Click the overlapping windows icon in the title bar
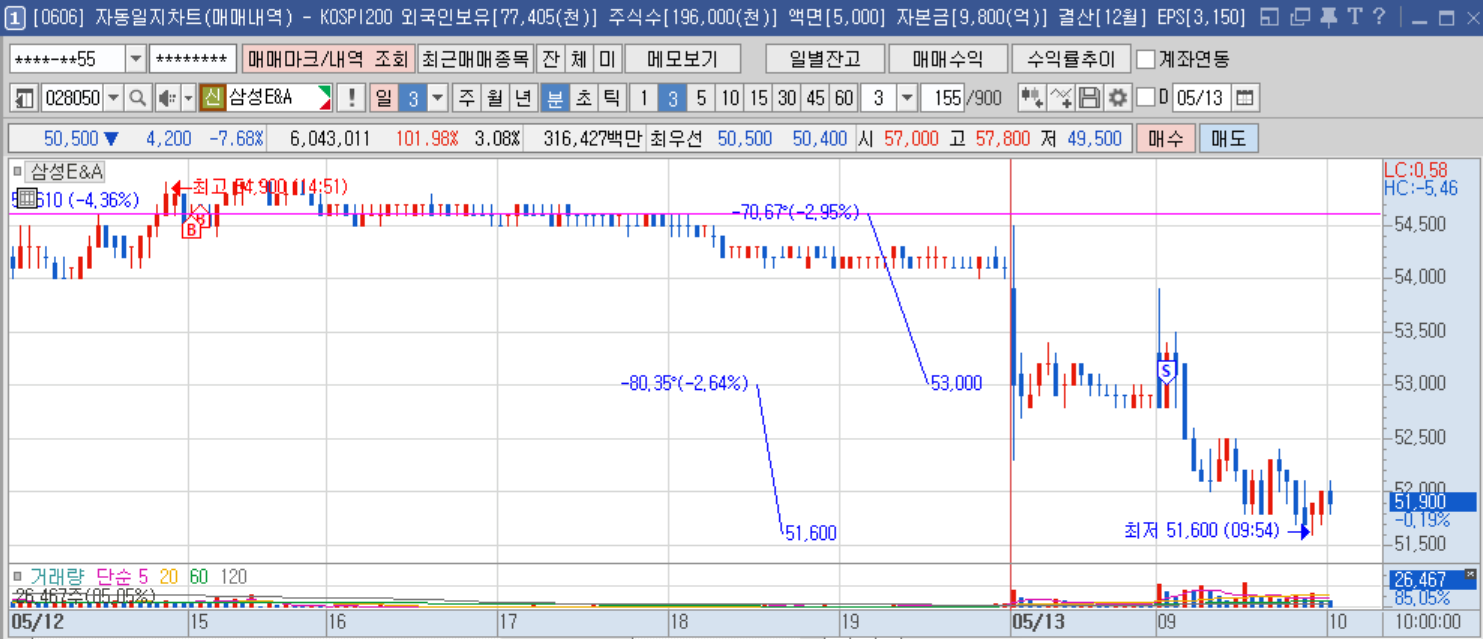The image size is (1483, 639). coord(1299,17)
